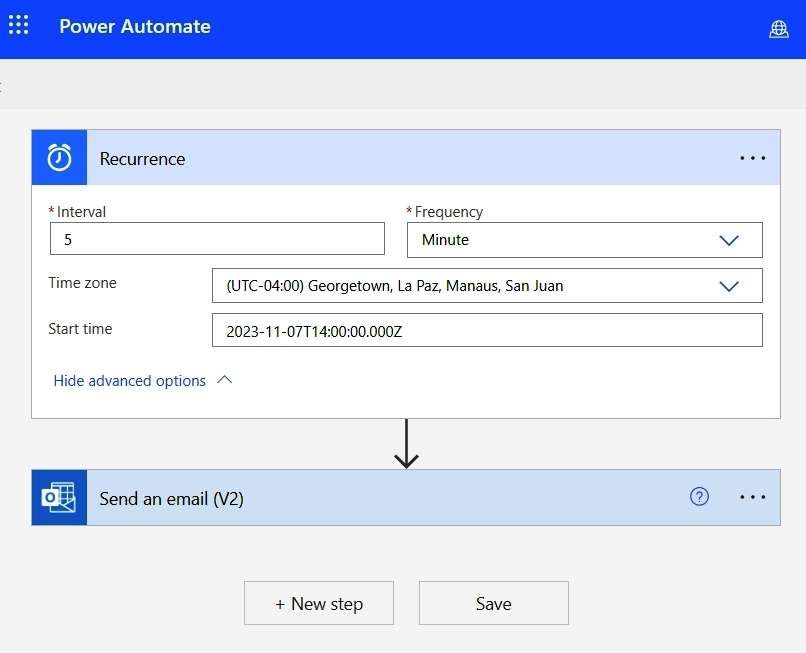Open the app launcher waffle icon
The image size is (806, 653).
coord(19,25)
